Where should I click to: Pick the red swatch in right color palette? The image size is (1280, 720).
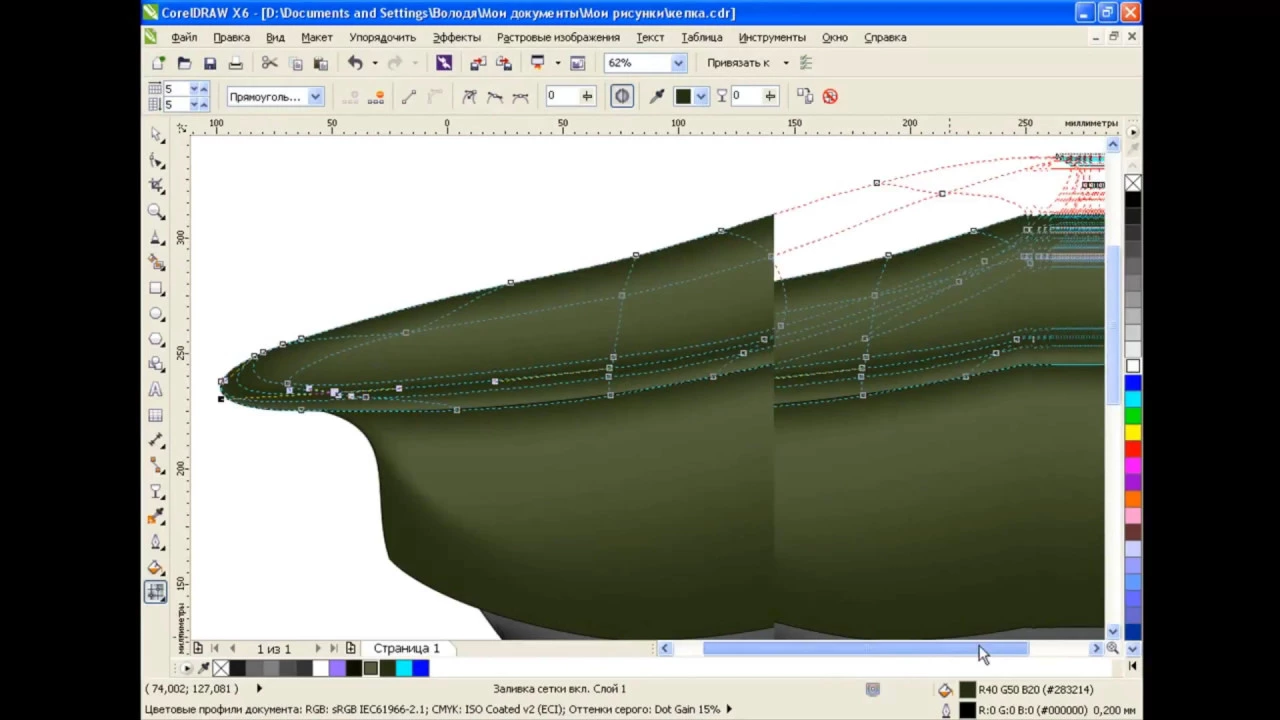tap(1133, 449)
